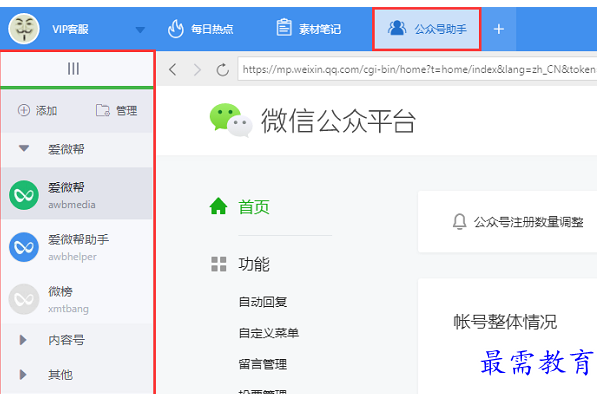Screen dimensions: 602x394
Task: Click the 管理 folder icon
Action: pyautogui.click(x=103, y=110)
